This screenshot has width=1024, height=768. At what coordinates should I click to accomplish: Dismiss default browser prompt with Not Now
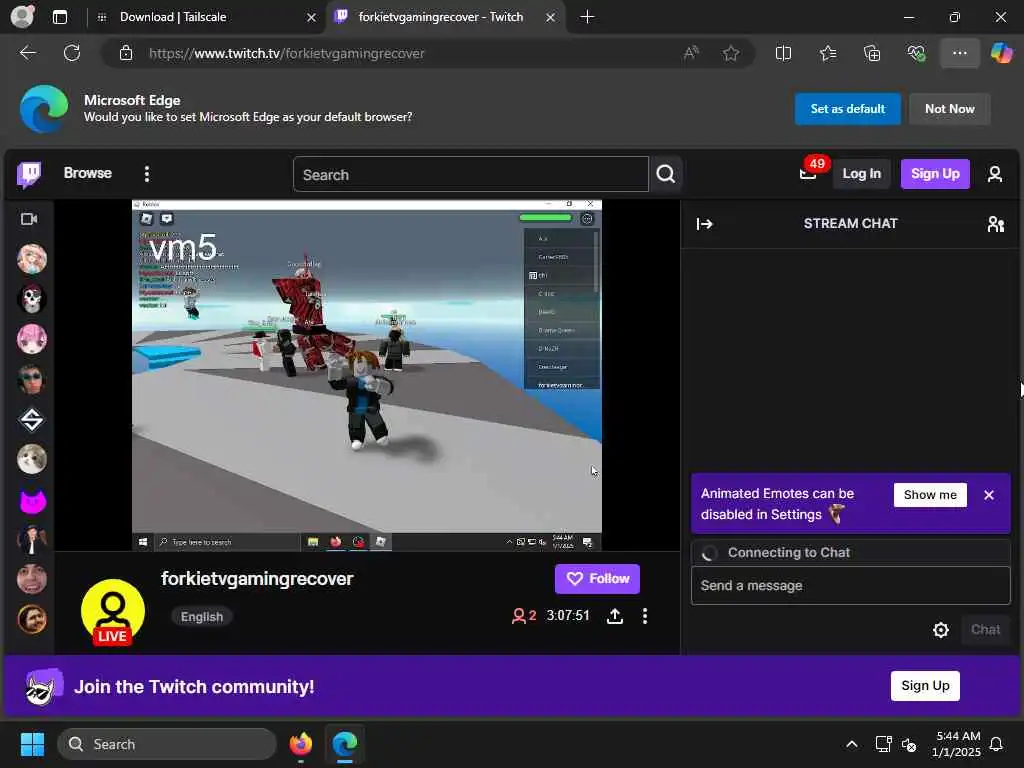click(949, 109)
